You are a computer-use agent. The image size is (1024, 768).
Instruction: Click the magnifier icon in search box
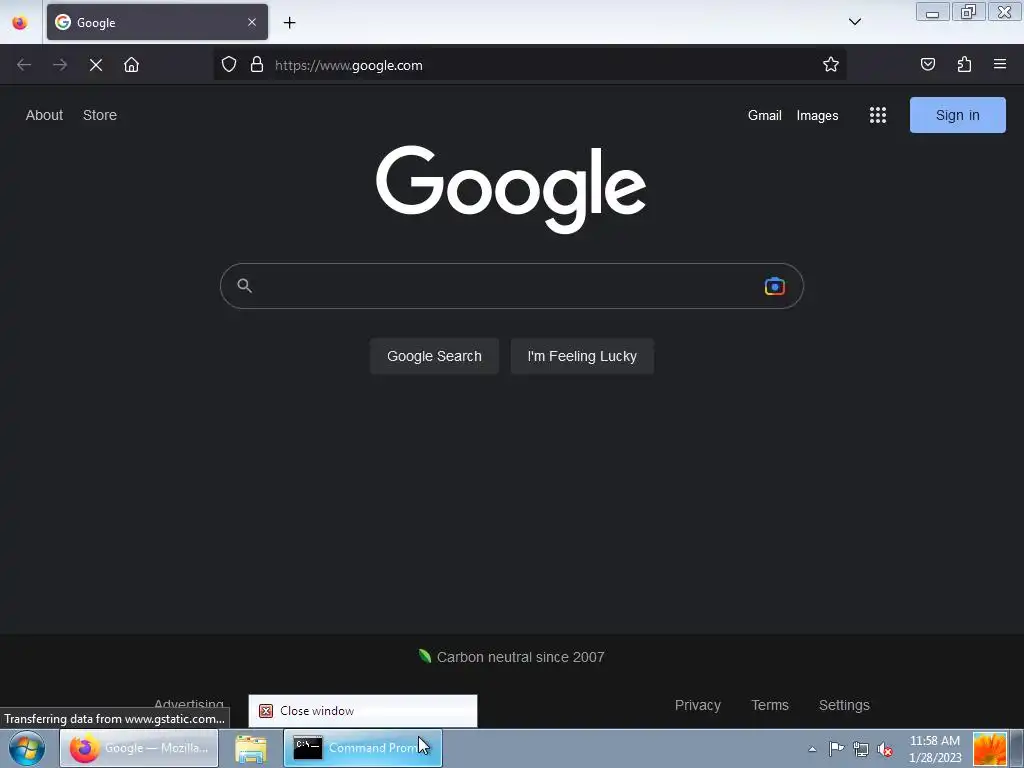[244, 285]
